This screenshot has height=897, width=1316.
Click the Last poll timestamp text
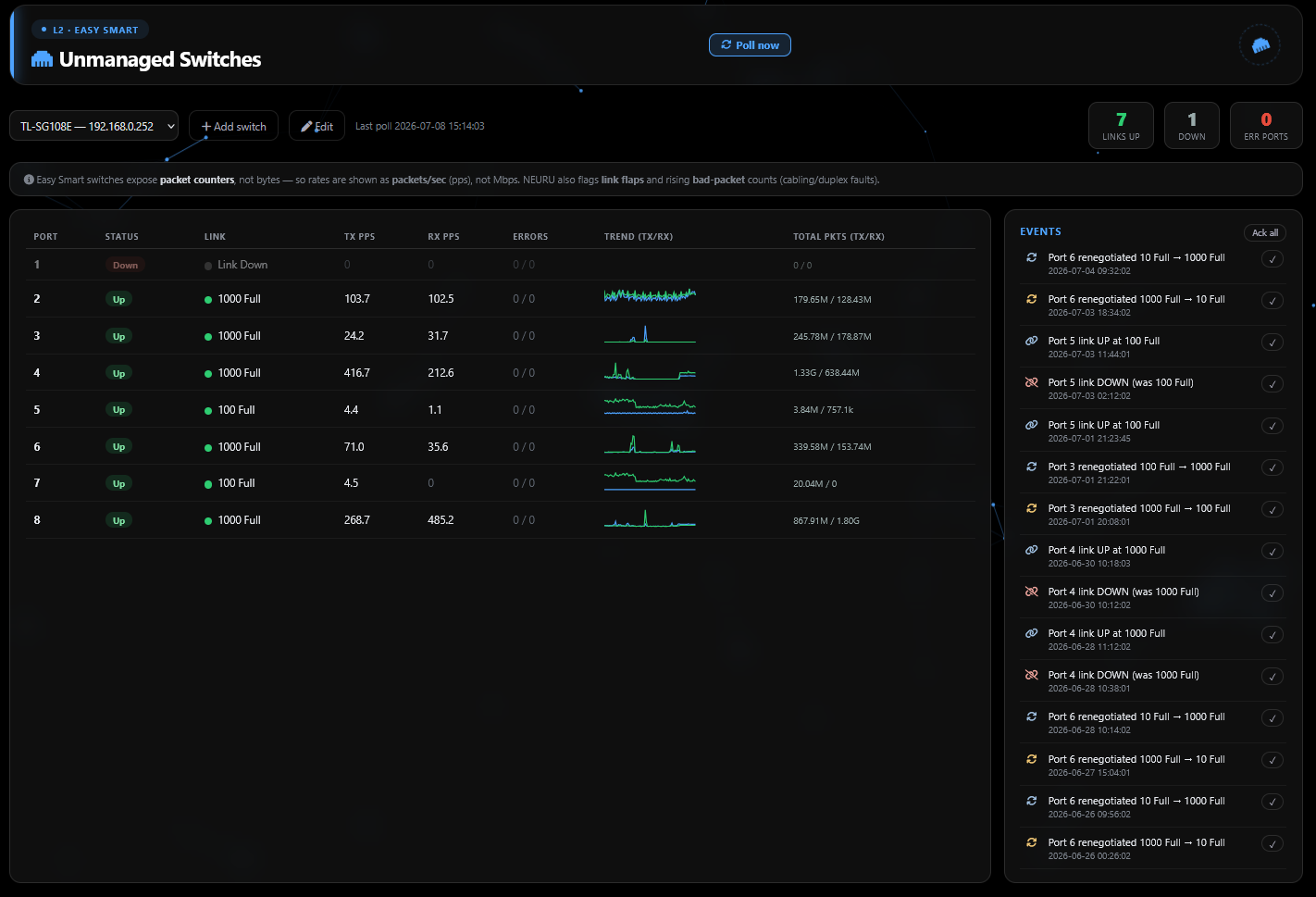coord(420,126)
